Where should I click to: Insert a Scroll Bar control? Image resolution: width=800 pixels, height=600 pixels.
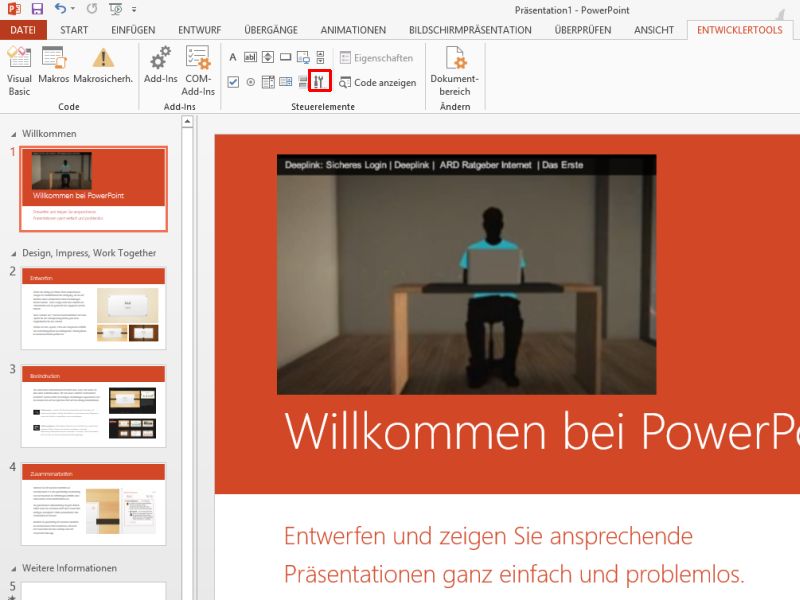pyautogui.click(x=320, y=57)
